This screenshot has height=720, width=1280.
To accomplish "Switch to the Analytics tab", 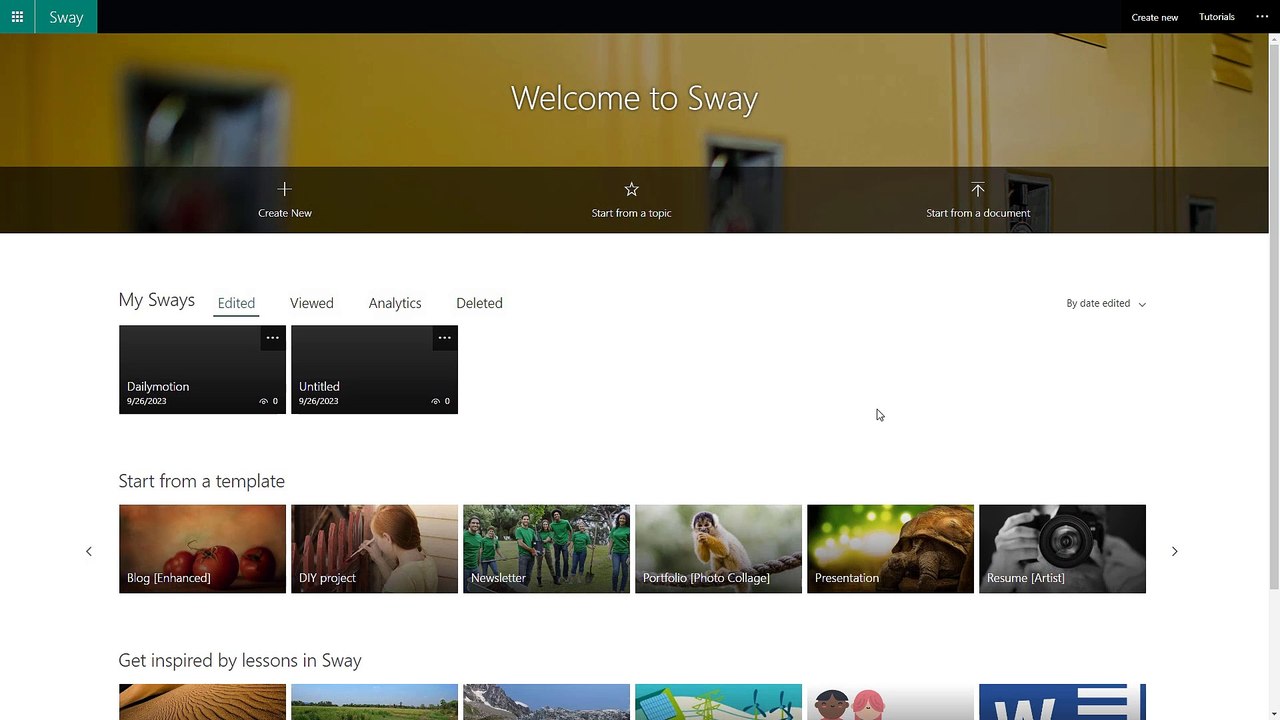I will pos(395,303).
